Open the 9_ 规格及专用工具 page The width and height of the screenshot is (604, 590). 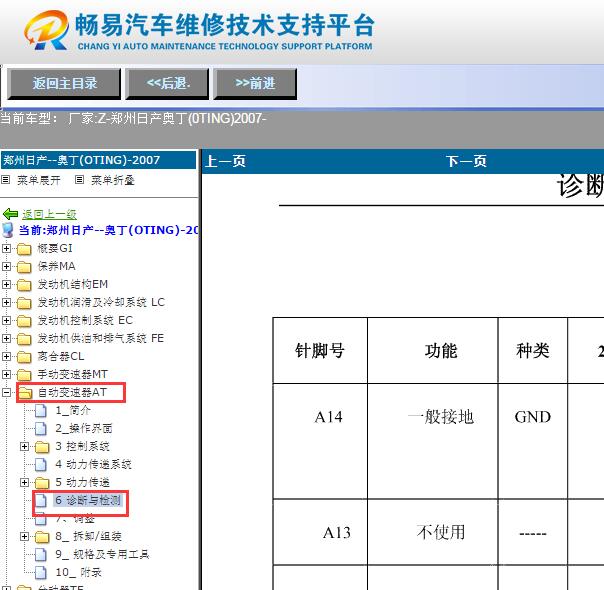coord(102,554)
